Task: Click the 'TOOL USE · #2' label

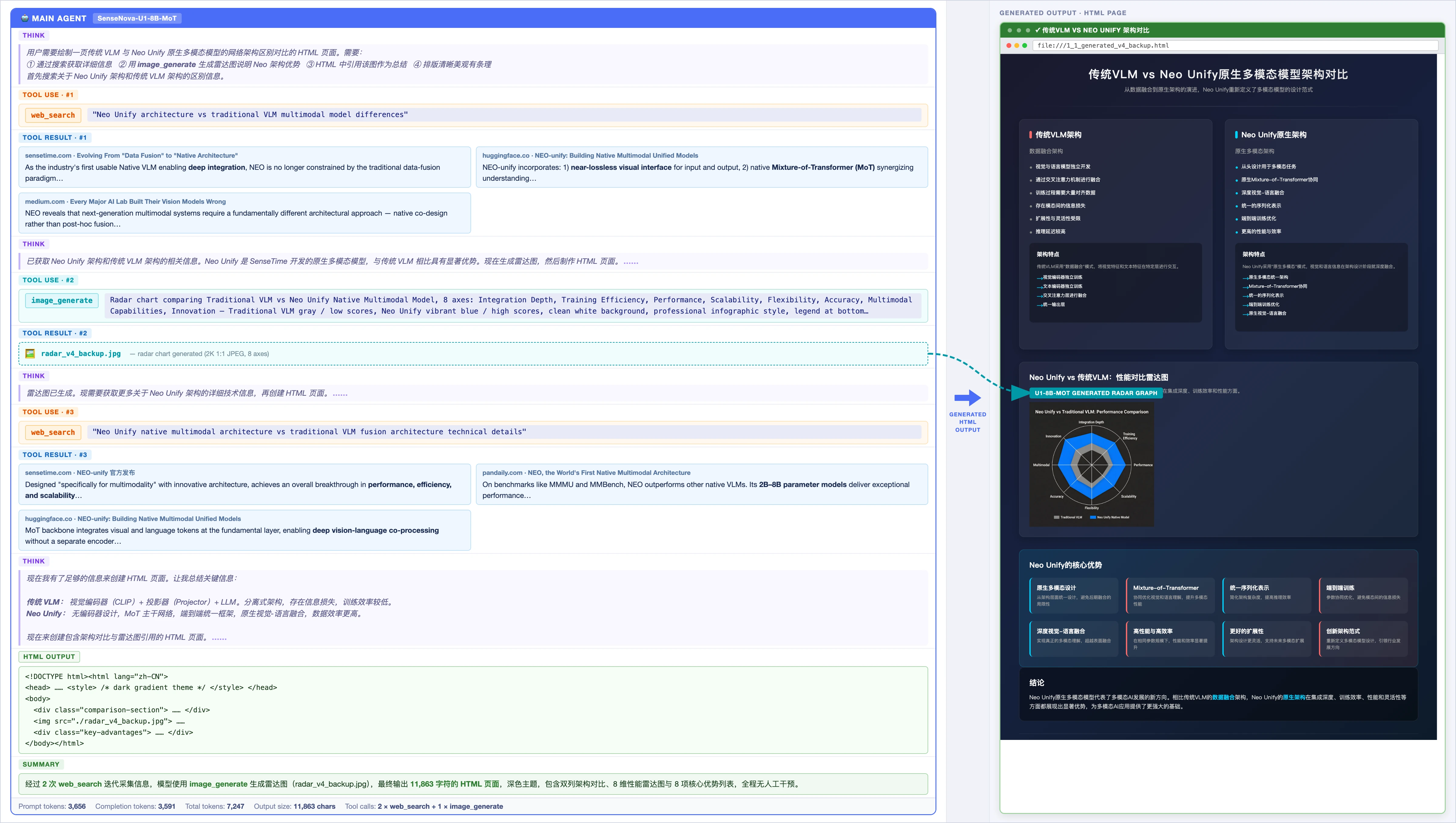Action: pos(48,280)
